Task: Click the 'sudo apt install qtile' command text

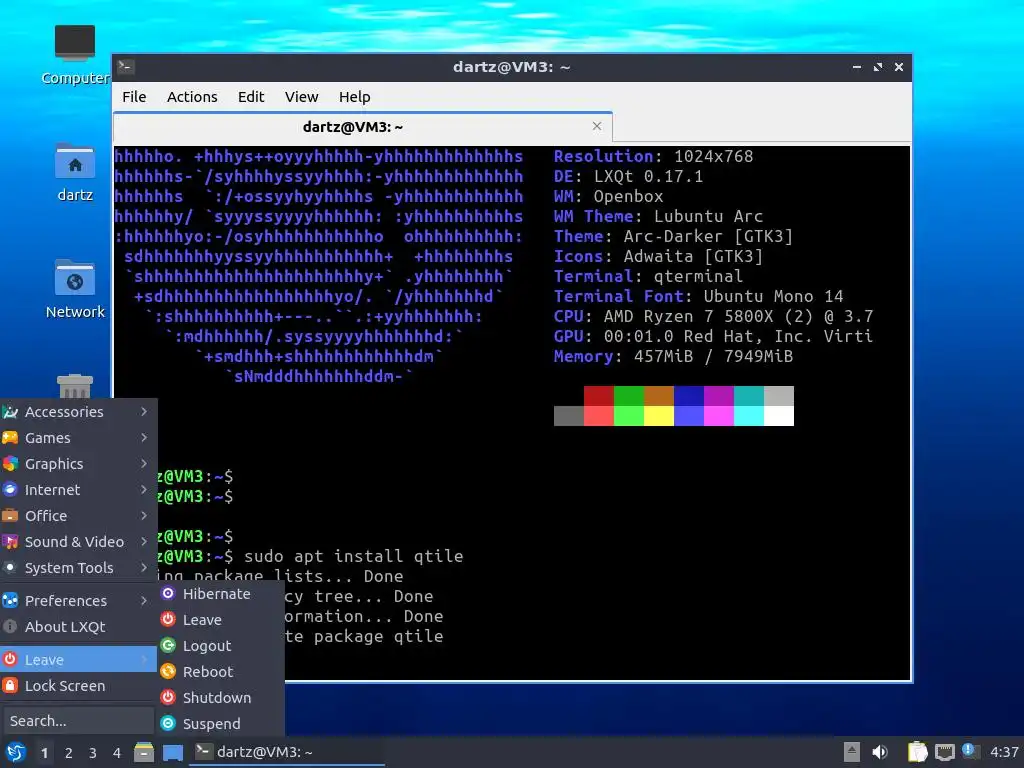Action: pos(353,556)
